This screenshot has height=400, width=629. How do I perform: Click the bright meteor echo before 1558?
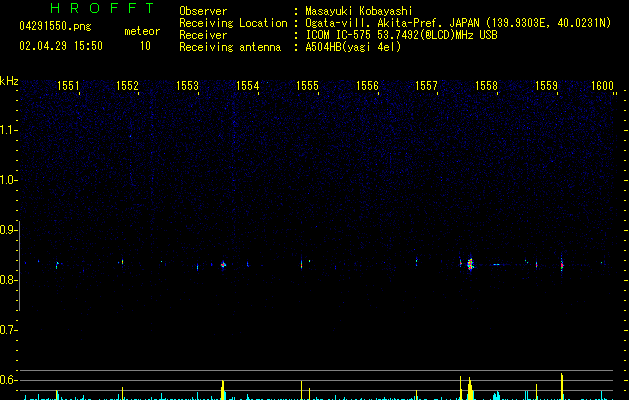point(471,264)
